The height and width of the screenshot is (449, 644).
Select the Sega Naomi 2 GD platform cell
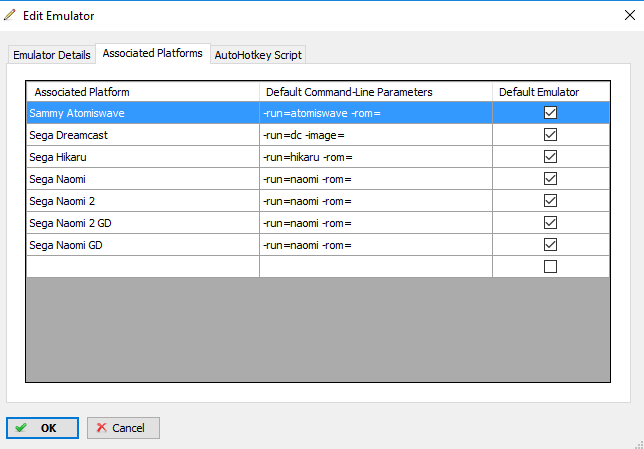pyautogui.click(x=143, y=223)
